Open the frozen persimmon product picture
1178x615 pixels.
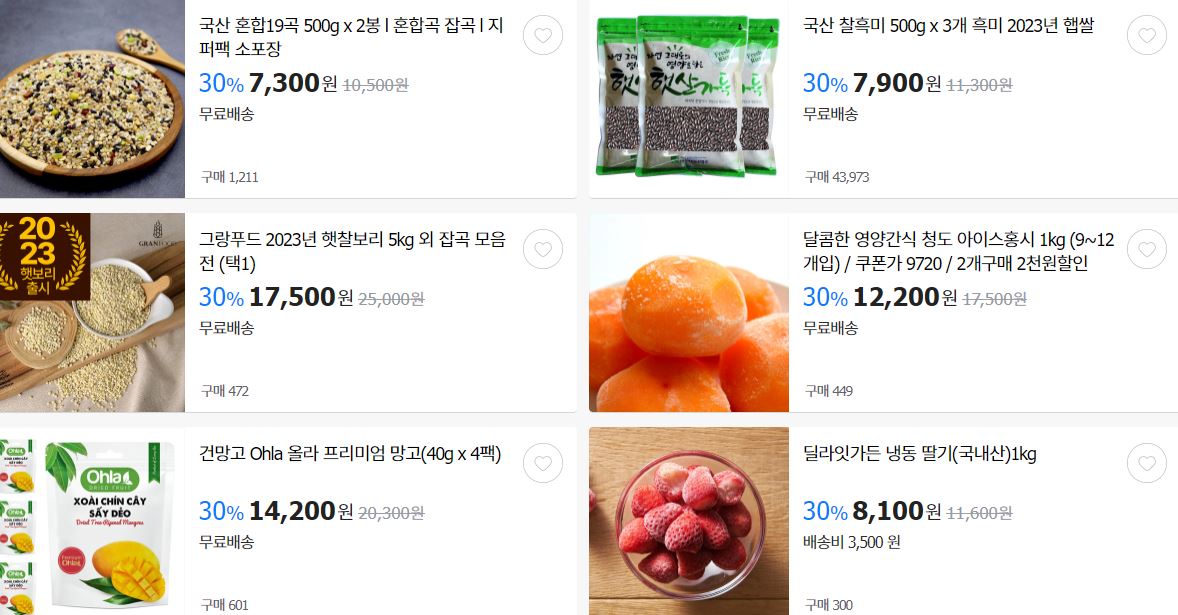pyautogui.click(x=688, y=312)
